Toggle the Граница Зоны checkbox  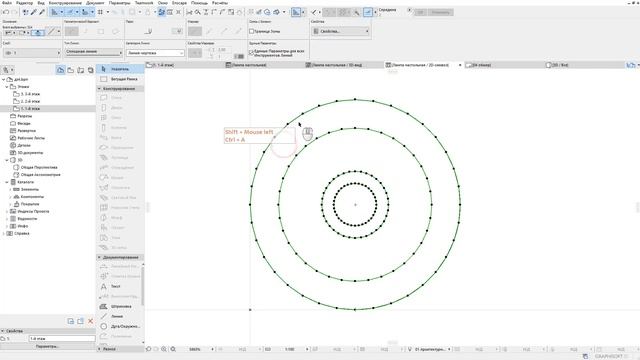click(x=251, y=31)
